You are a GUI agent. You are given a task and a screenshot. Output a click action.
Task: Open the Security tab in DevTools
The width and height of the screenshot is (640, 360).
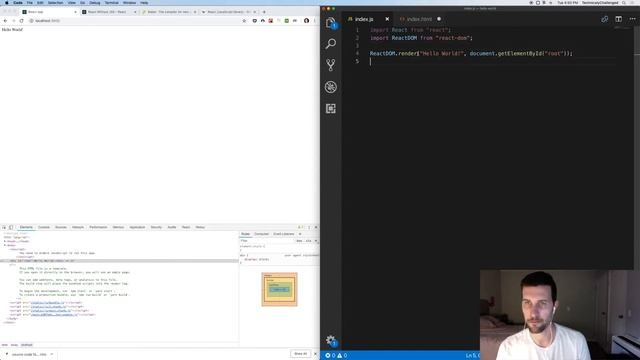tap(156, 227)
